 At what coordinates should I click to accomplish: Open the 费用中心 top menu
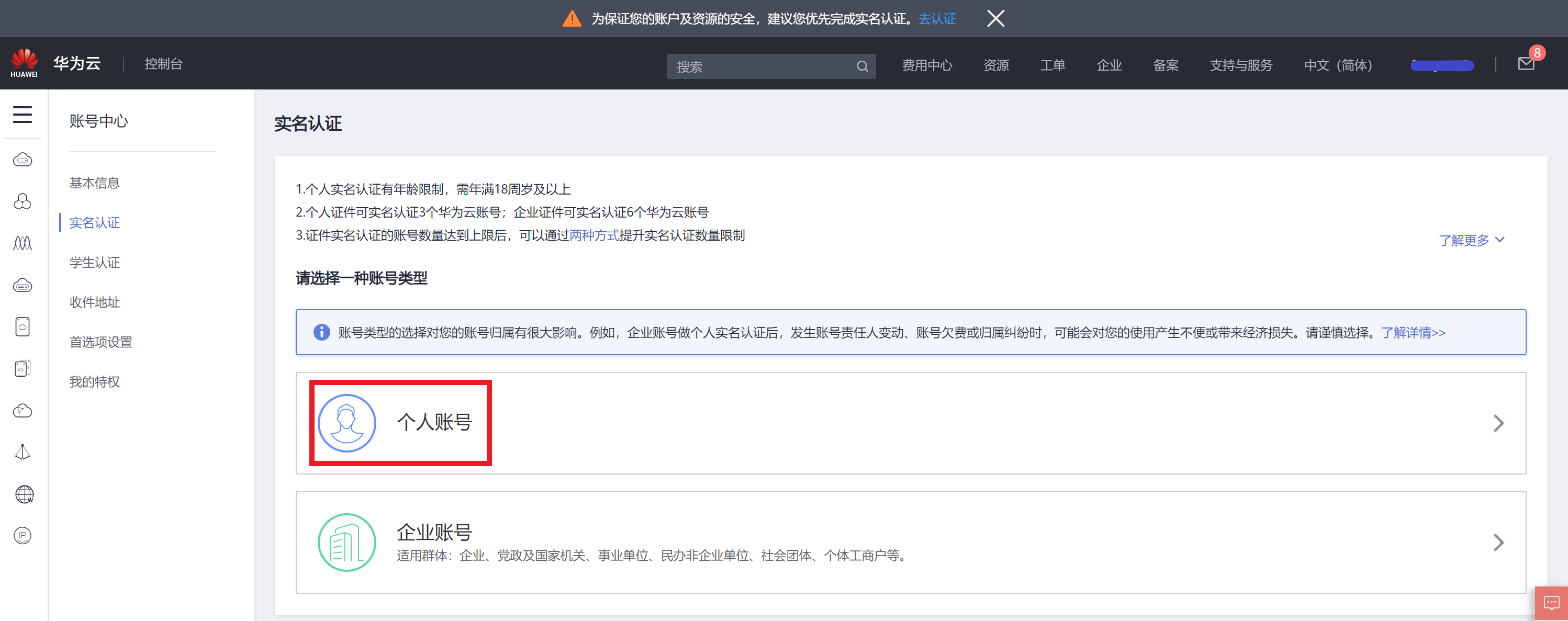click(x=926, y=65)
